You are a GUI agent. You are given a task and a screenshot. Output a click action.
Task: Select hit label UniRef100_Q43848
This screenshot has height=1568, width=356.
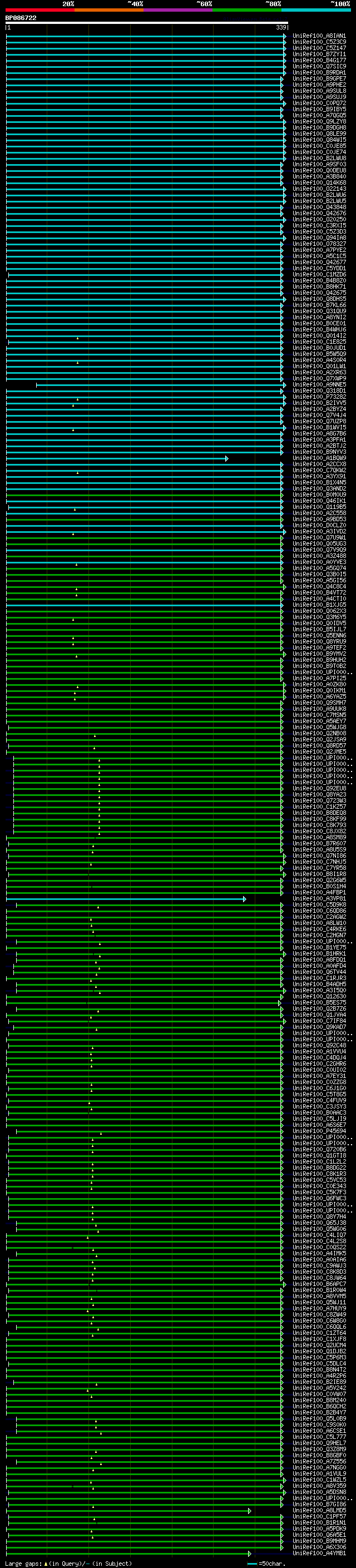tap(319, 207)
